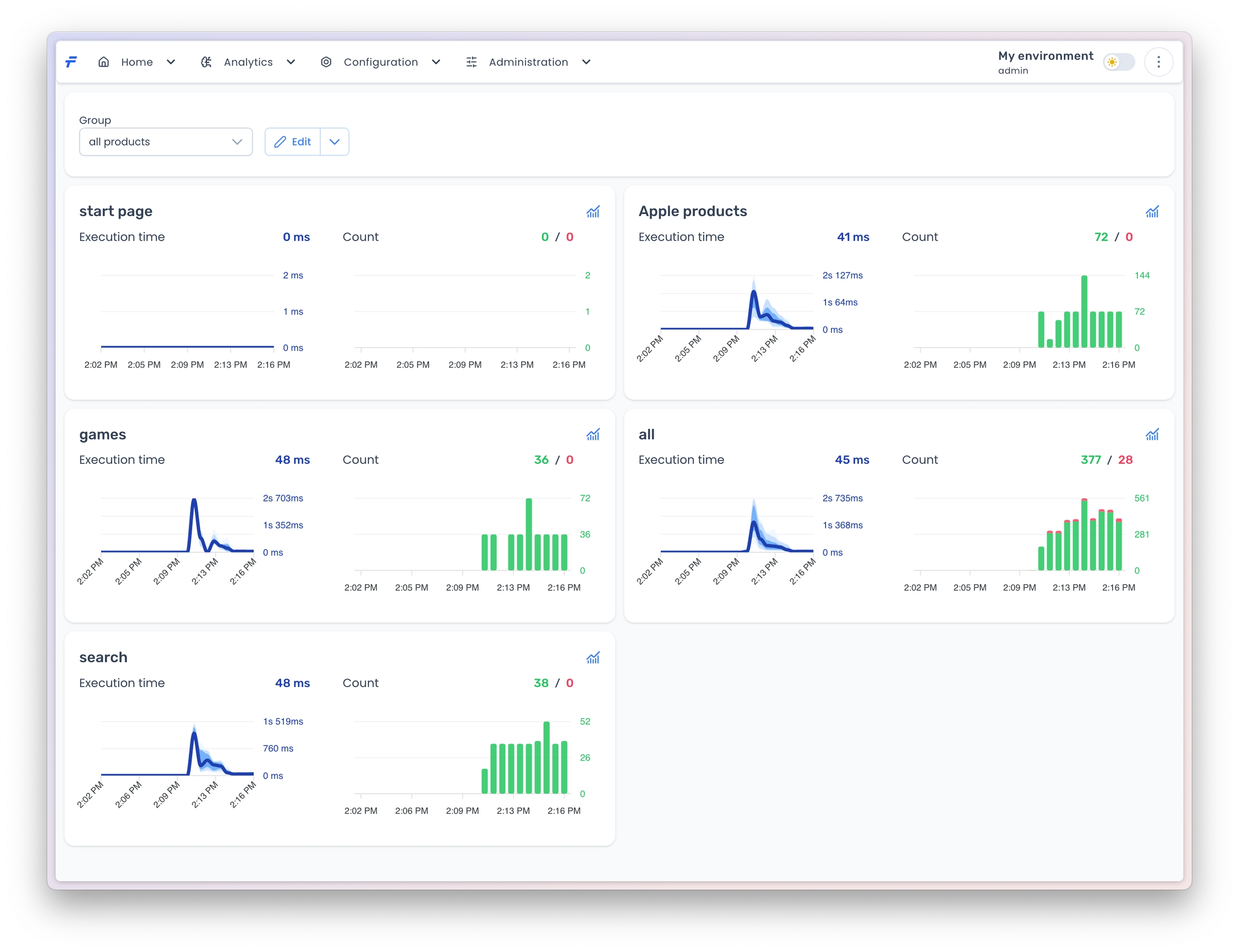Open chart details for Apple products
This screenshot has height=952, width=1239.
pos(1151,212)
